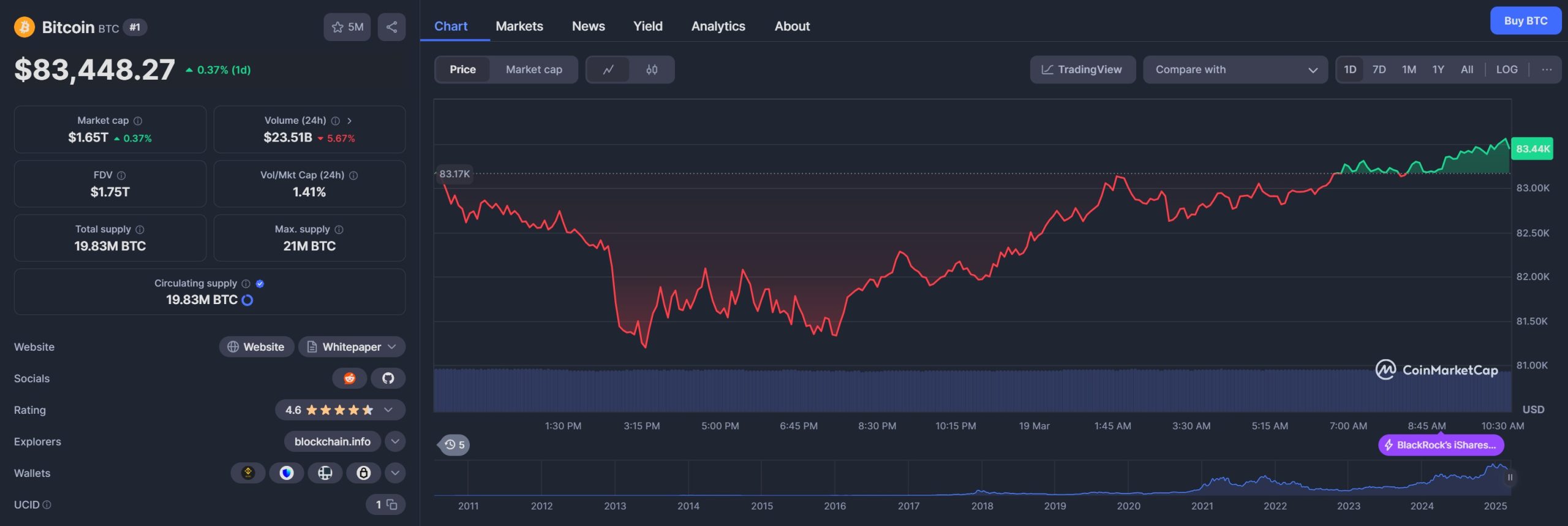Open the About tab

pos(792,26)
